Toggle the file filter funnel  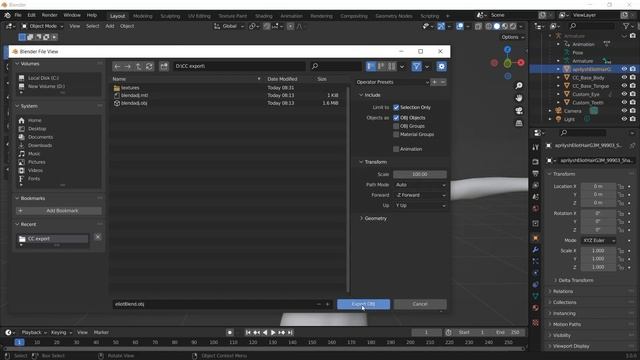[416, 66]
